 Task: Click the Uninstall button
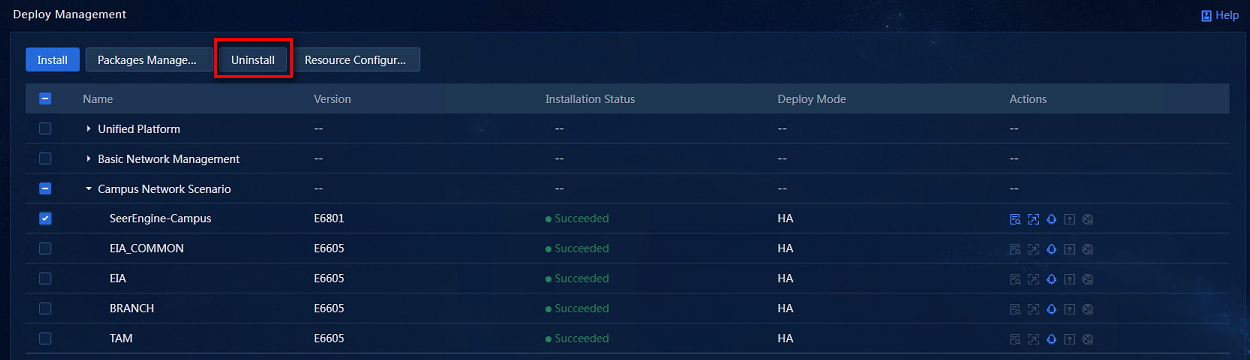coord(253,60)
